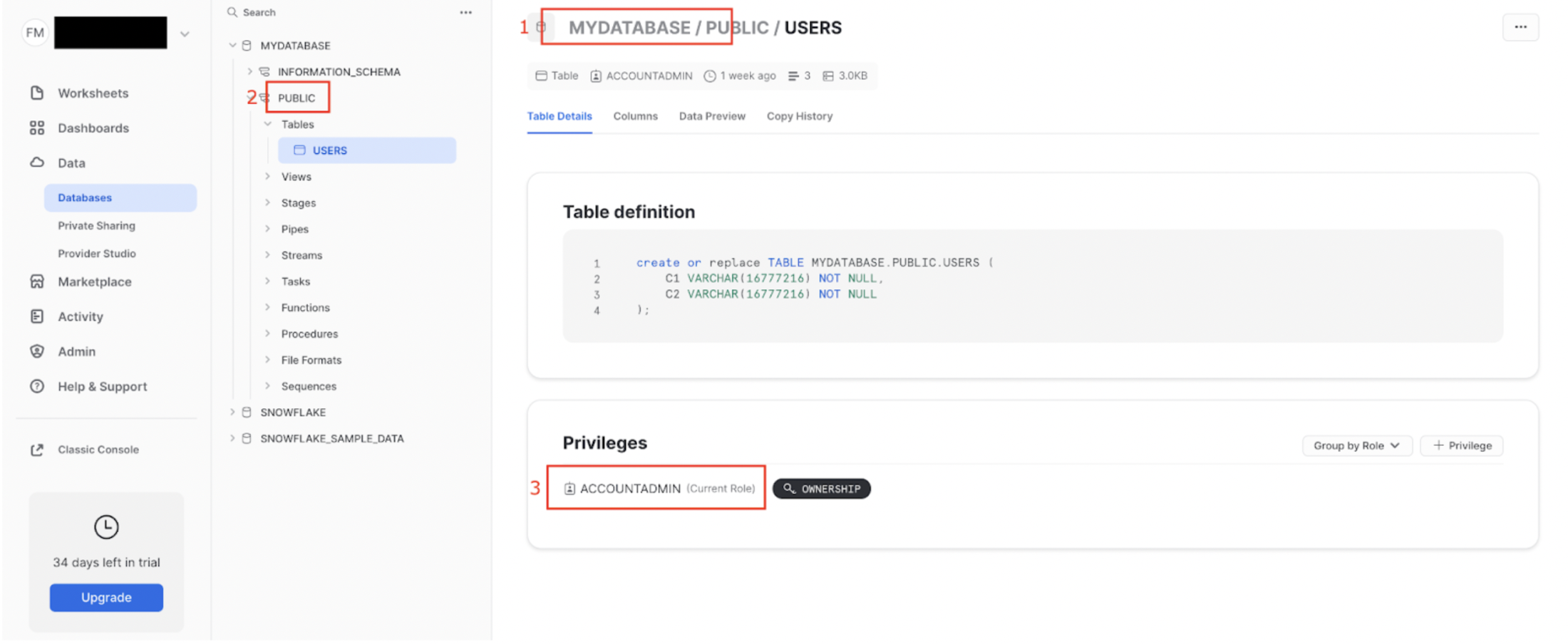Click the Worksheets page icon
Viewport: 1568px width, 644px height.
coord(37,93)
